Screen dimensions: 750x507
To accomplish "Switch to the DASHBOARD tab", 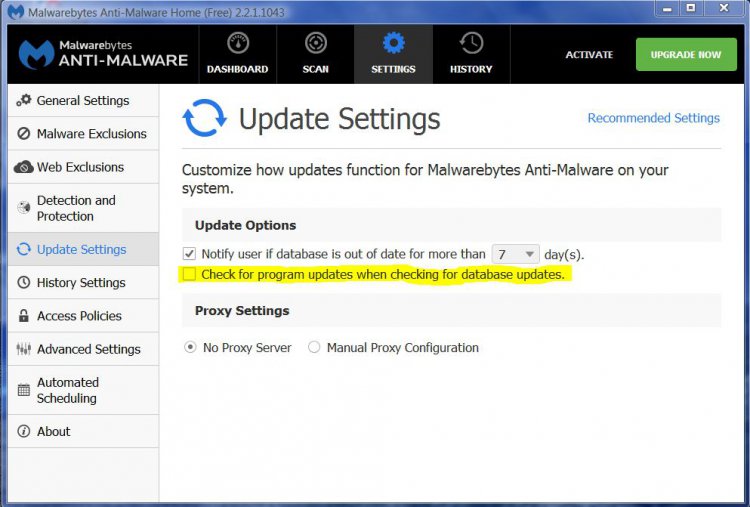I will [x=238, y=54].
